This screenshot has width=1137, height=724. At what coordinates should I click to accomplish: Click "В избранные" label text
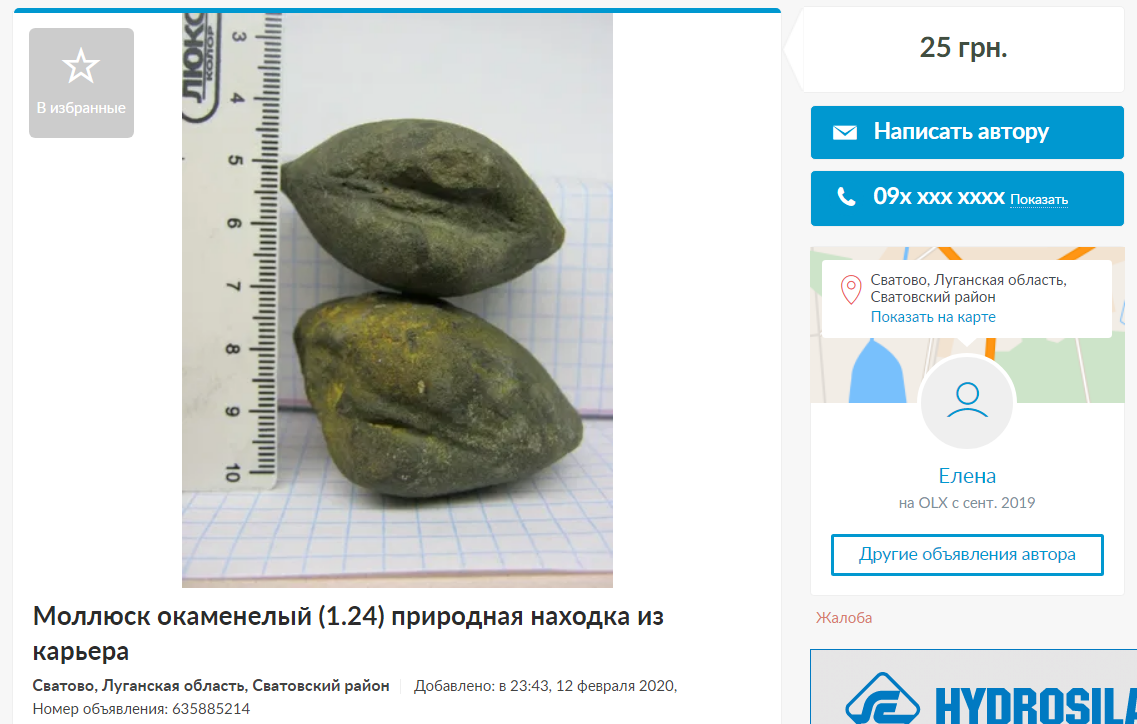click(81, 108)
